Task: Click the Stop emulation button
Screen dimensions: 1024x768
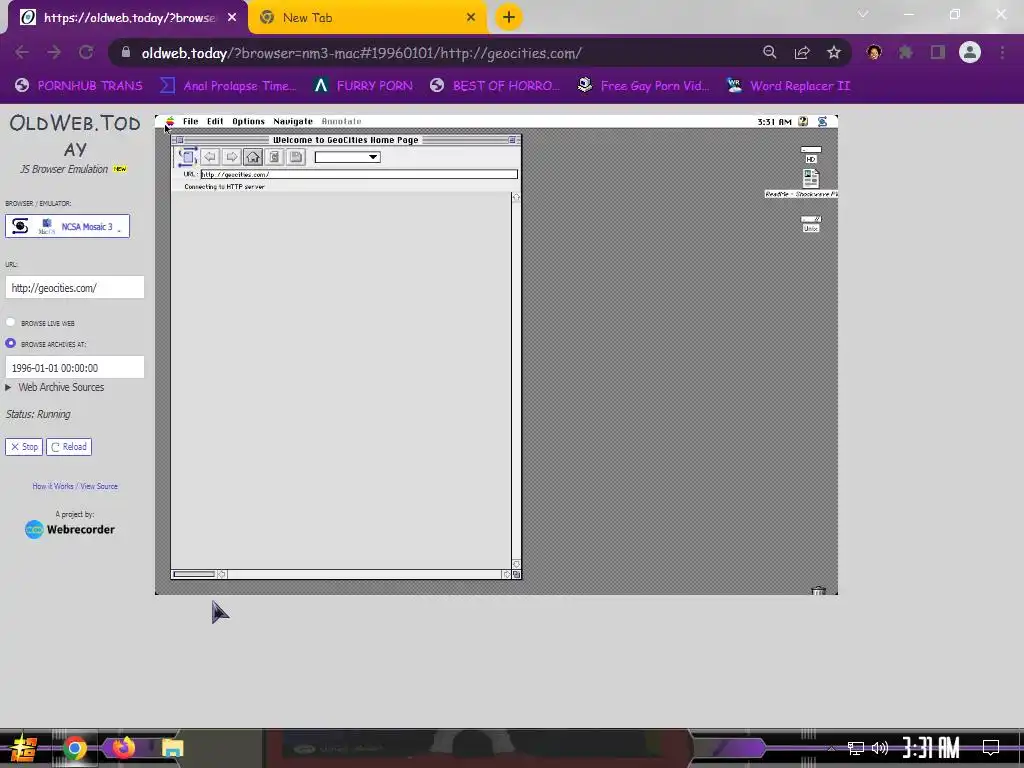Action: point(24,447)
